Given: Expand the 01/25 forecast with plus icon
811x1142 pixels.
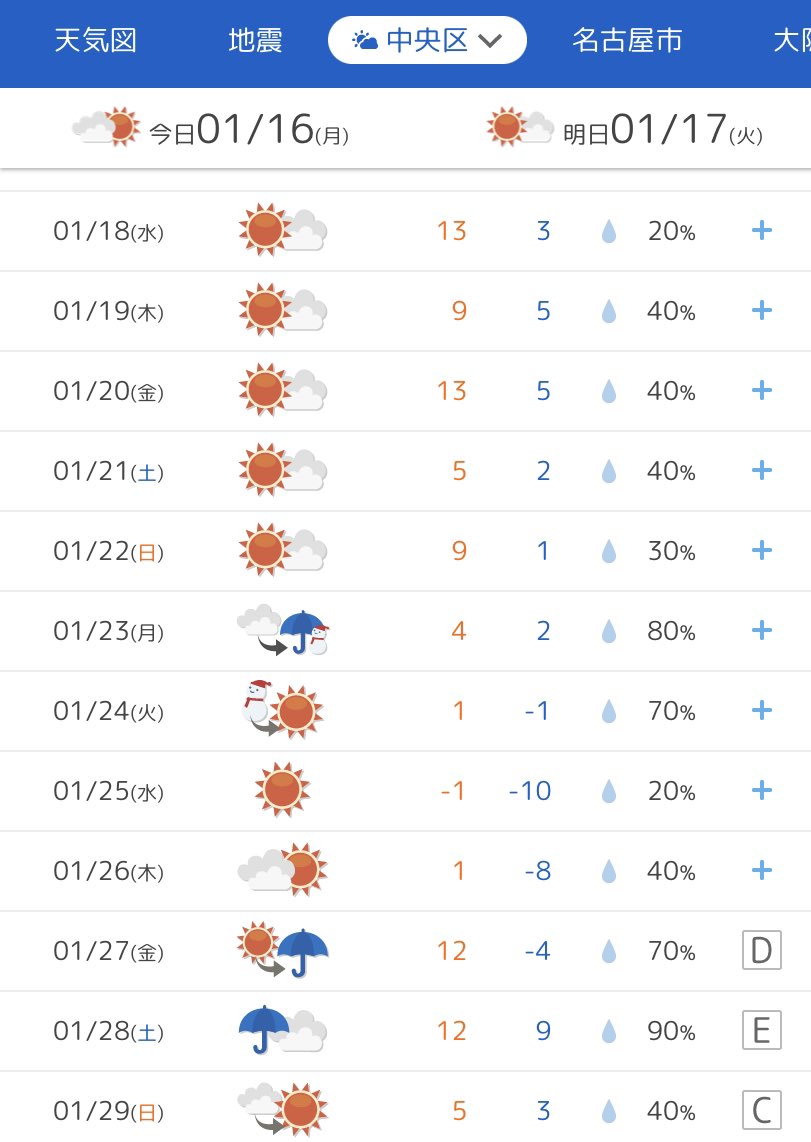Looking at the screenshot, I should 761,790.
